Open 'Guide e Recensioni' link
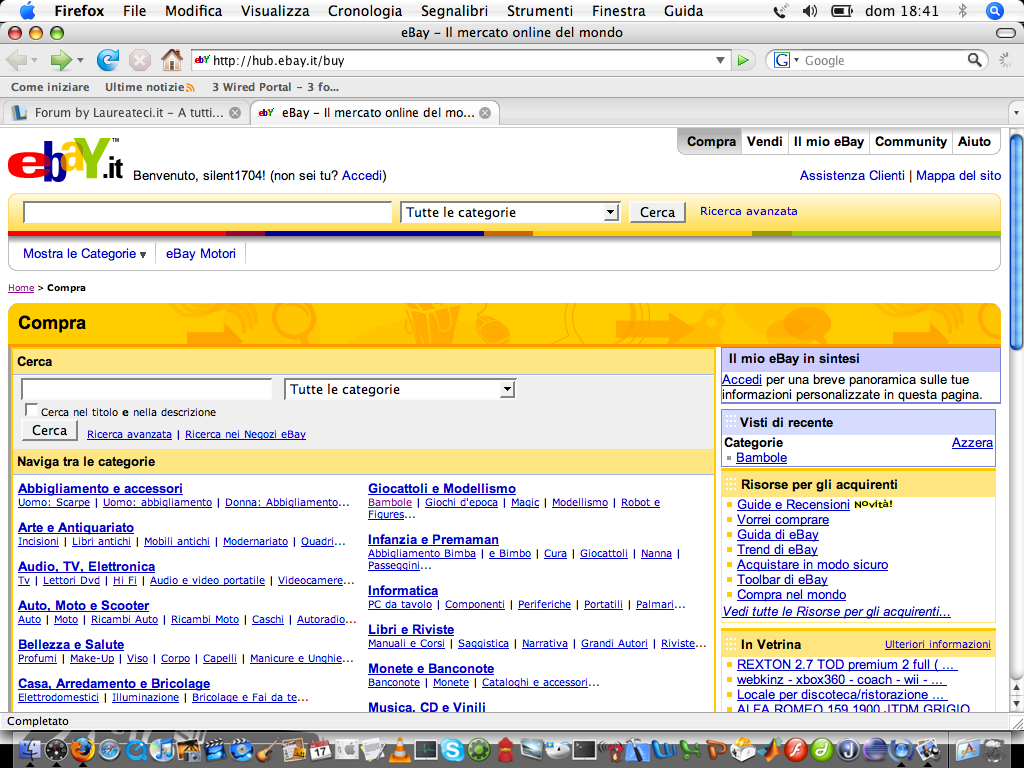Viewport: 1024px width, 768px height. [793, 505]
